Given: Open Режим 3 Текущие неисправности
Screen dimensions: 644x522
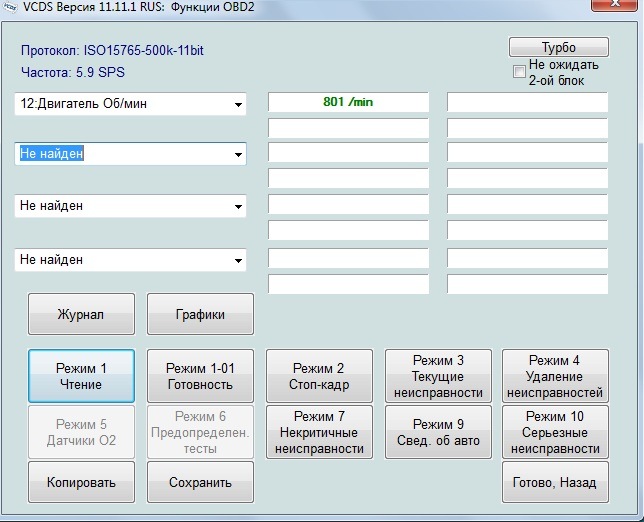Looking at the screenshot, I should point(438,376).
